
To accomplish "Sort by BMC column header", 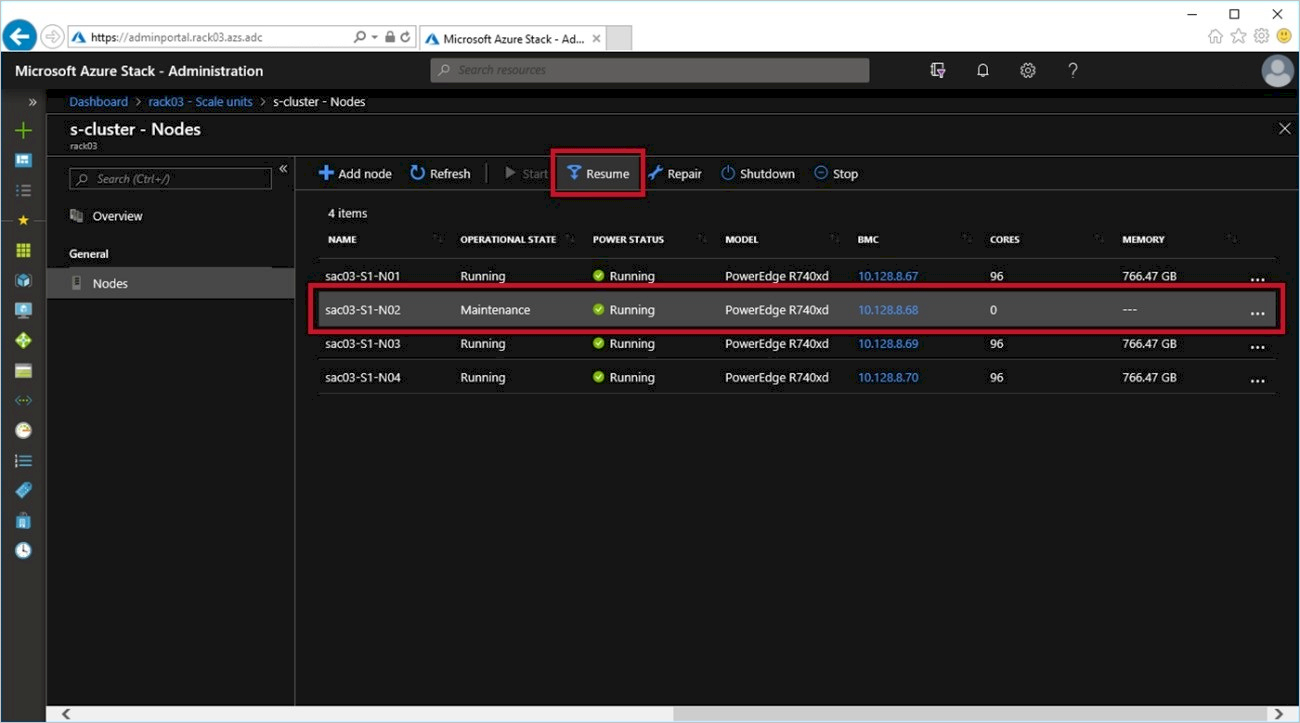I will coord(868,239).
